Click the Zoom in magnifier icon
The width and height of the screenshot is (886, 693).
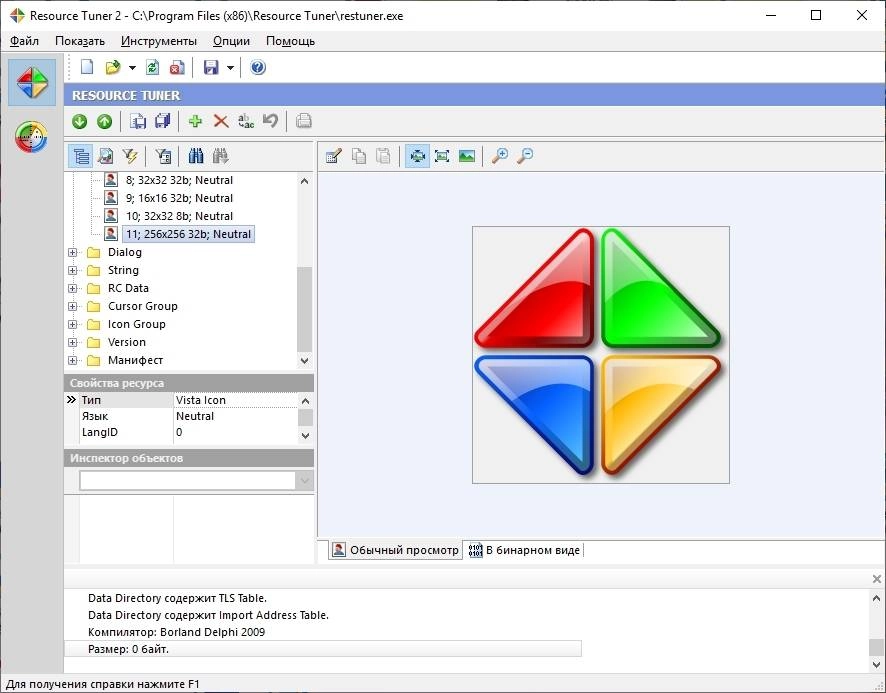point(500,155)
